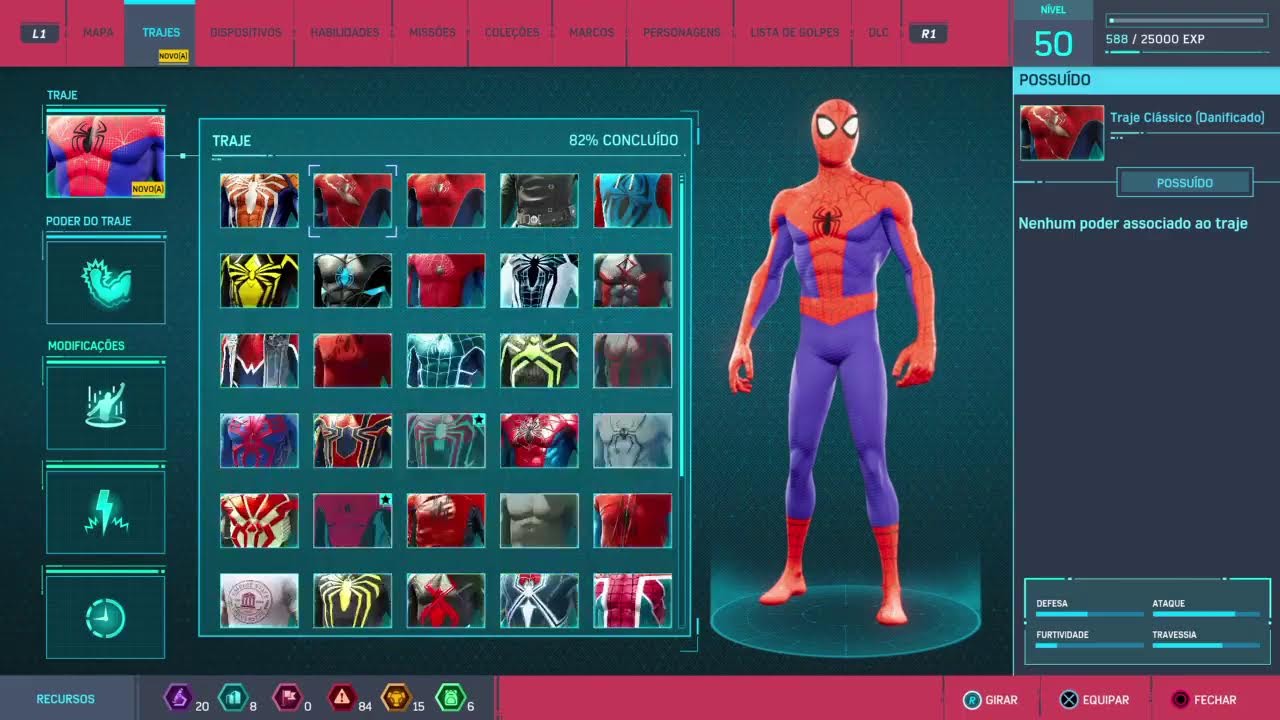Image resolution: width=1280 pixels, height=720 pixels.
Task: Click the Equipar button prompt
Action: [1094, 700]
